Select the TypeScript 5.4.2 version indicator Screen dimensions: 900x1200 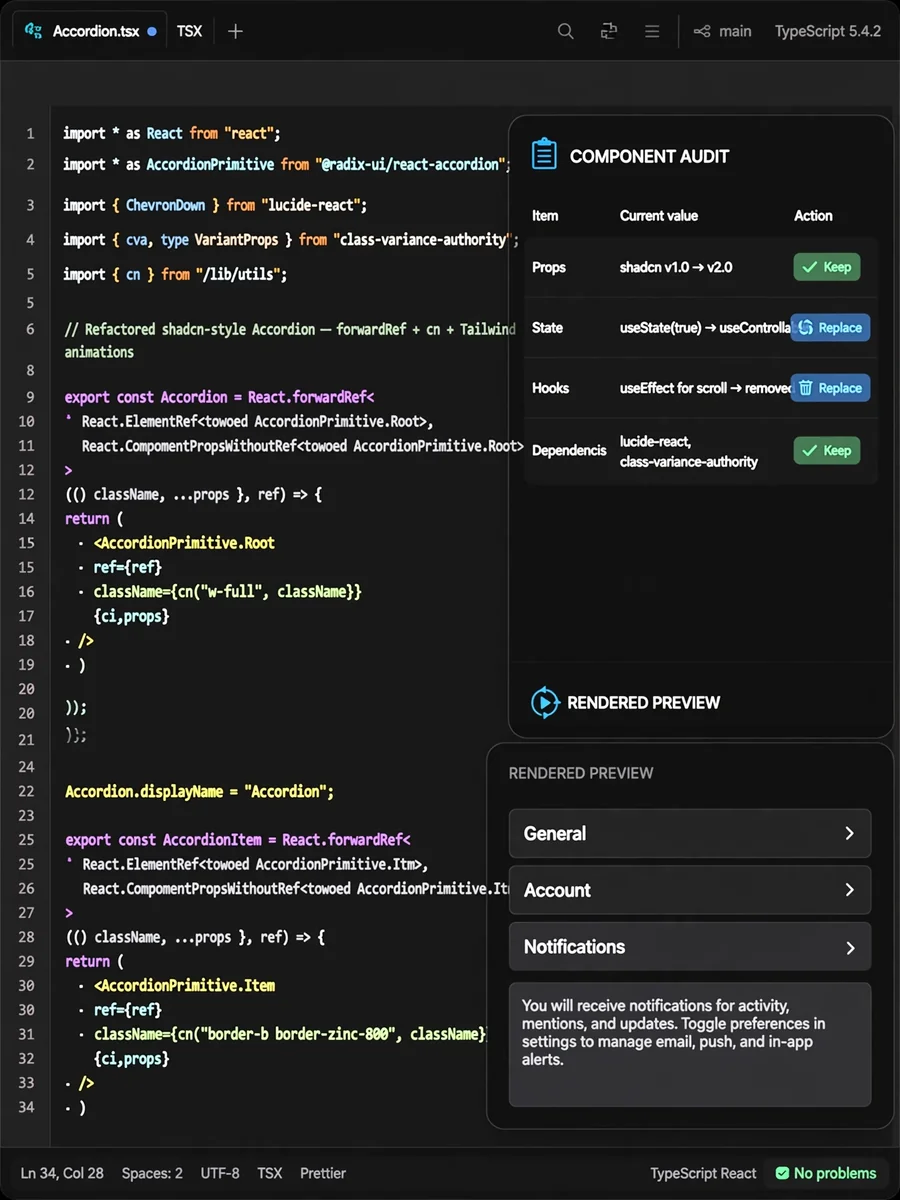[x=828, y=31]
